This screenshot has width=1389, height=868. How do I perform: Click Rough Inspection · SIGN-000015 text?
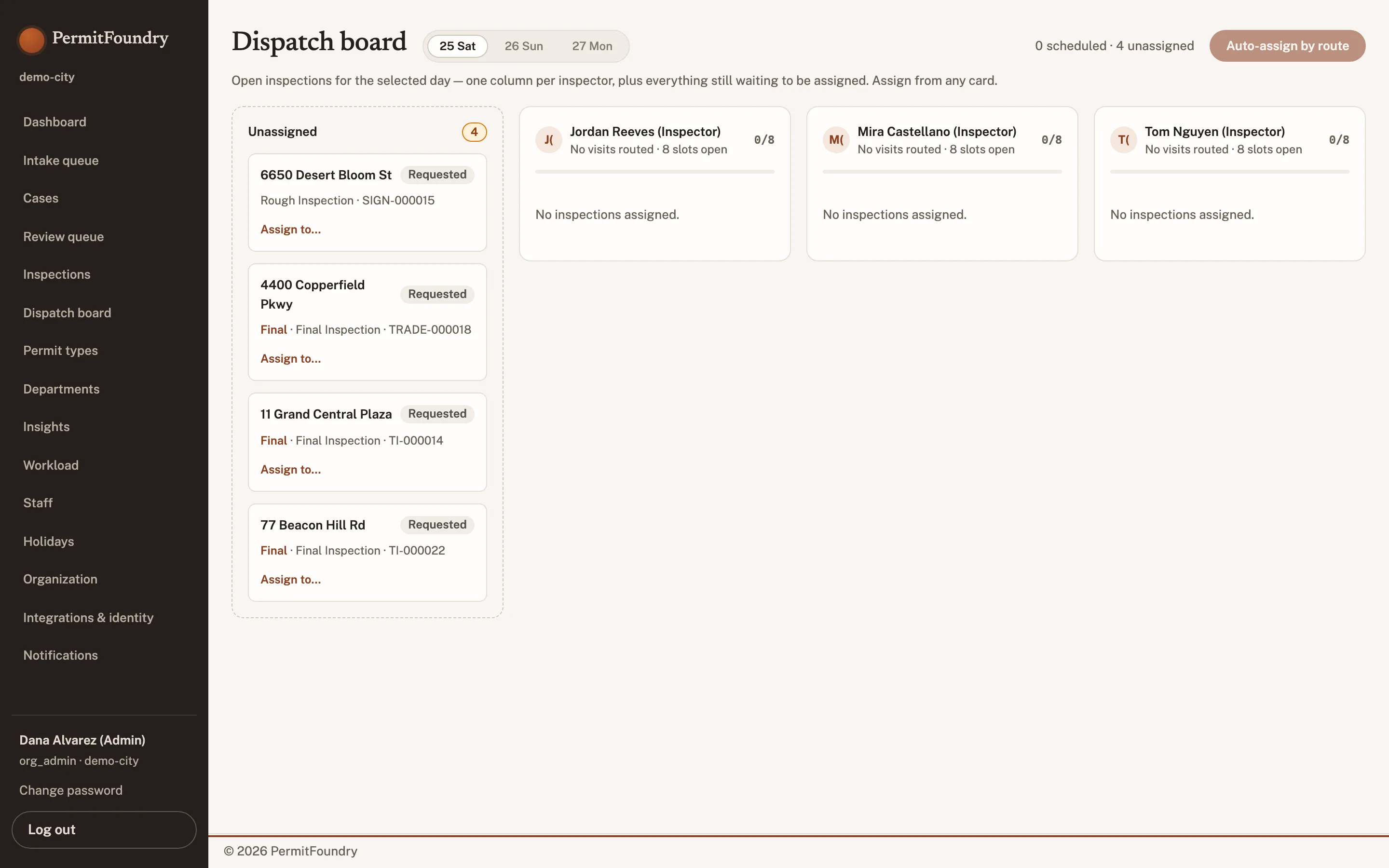tap(347, 201)
